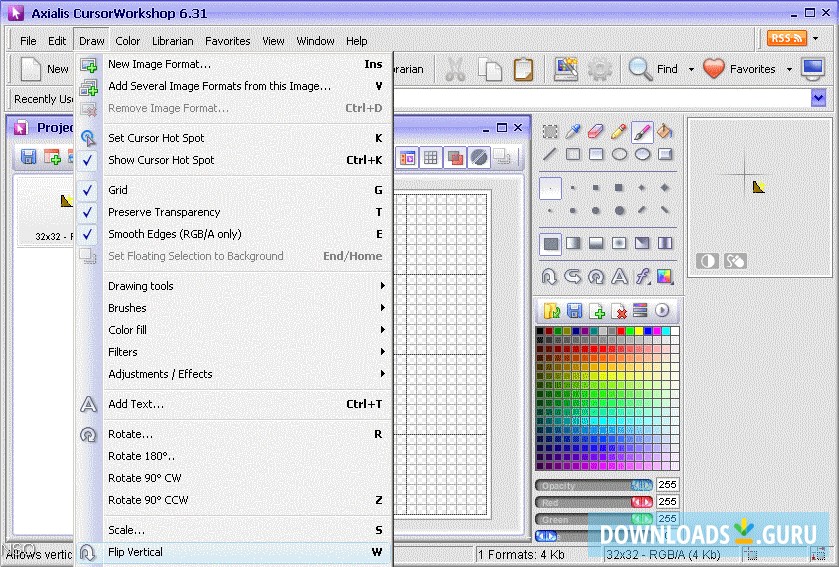The width and height of the screenshot is (839, 567).
Task: Open the File menu
Action: coord(28,41)
